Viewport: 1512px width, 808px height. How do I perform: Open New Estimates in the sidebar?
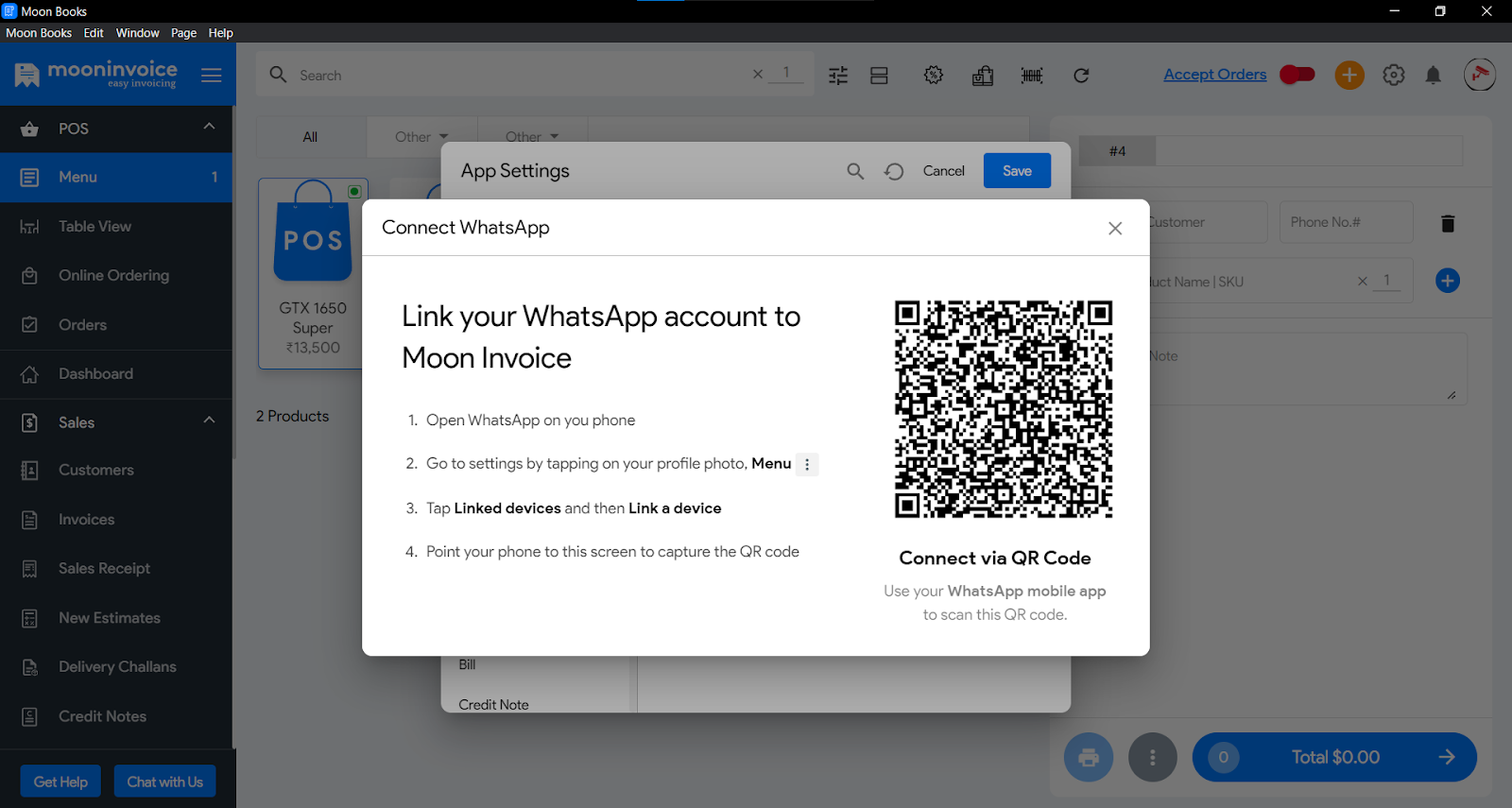(x=116, y=617)
